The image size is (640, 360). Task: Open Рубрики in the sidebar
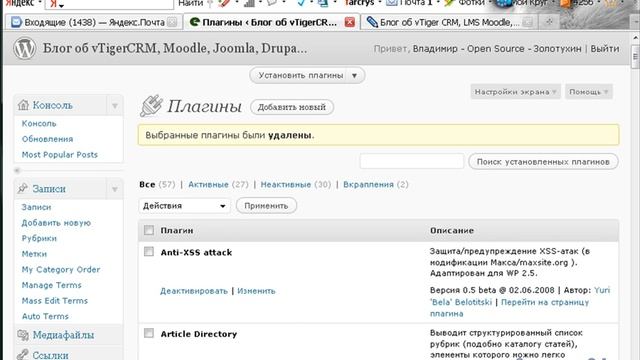tap(39, 238)
